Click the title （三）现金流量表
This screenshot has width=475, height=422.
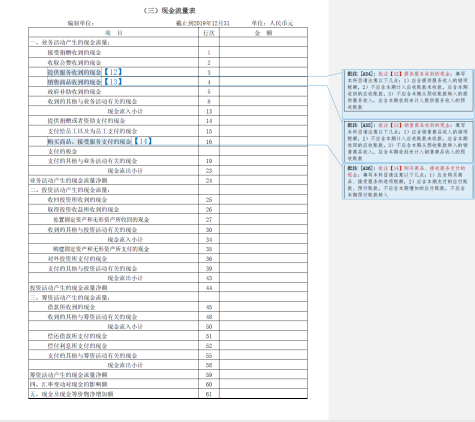coord(169,11)
